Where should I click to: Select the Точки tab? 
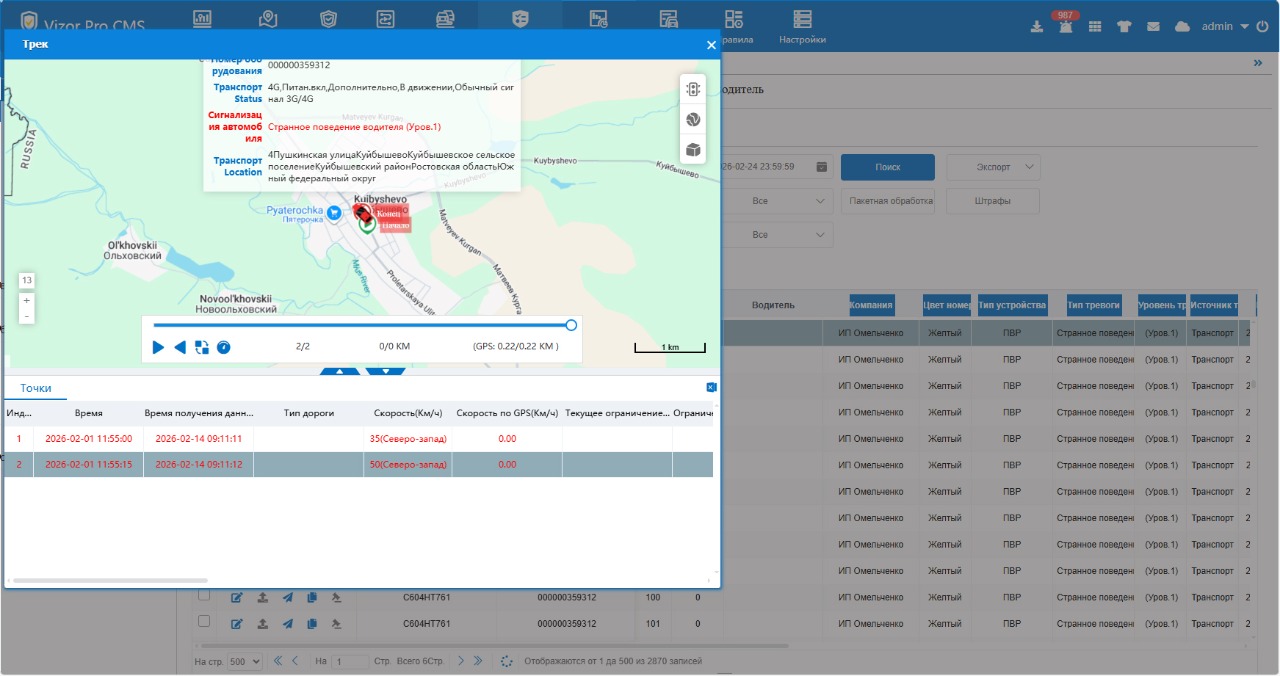pyautogui.click(x=36, y=388)
